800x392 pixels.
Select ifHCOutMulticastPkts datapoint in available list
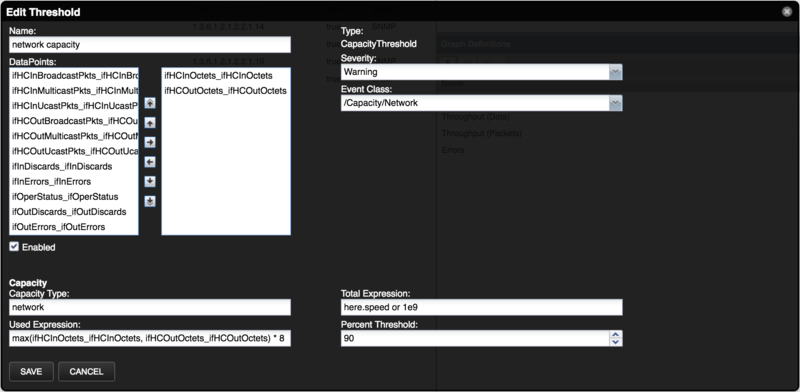74,136
